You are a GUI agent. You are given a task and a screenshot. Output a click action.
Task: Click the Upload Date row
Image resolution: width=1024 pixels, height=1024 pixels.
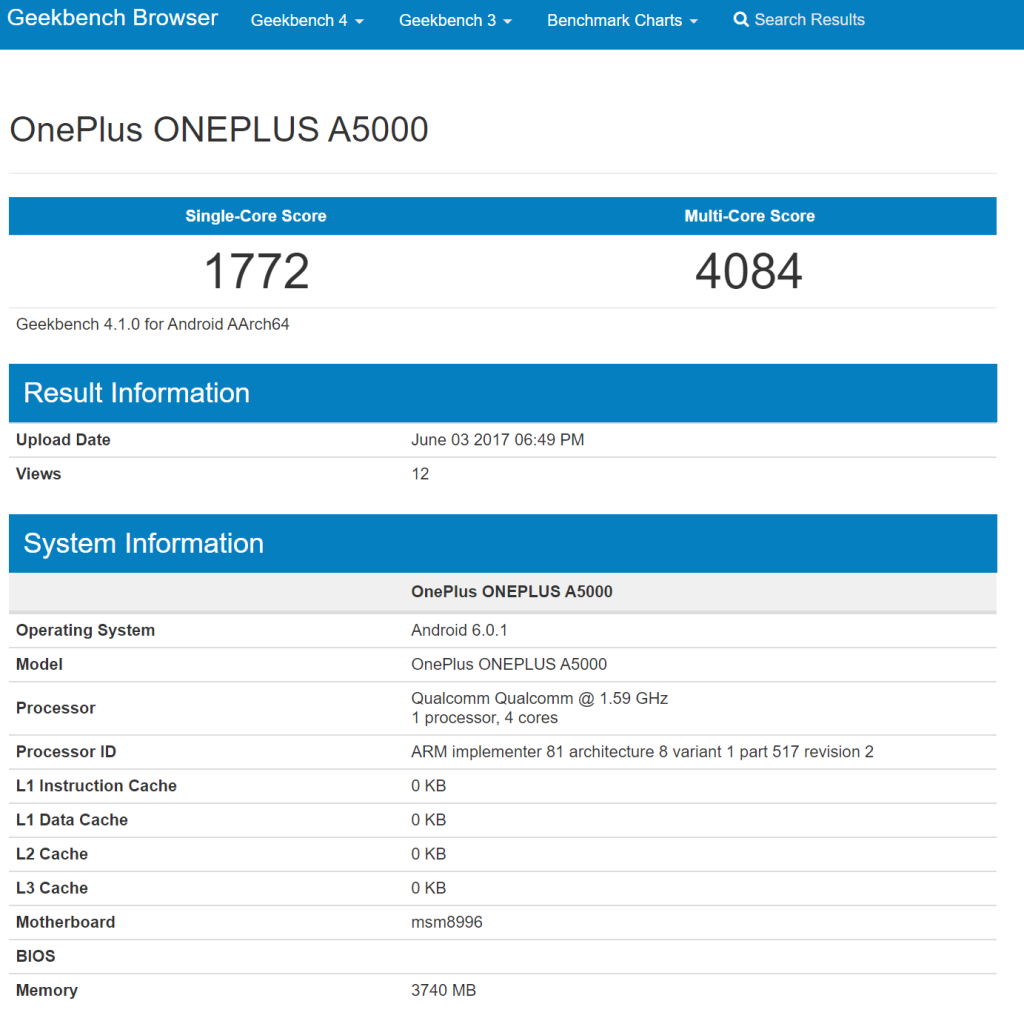click(63, 440)
